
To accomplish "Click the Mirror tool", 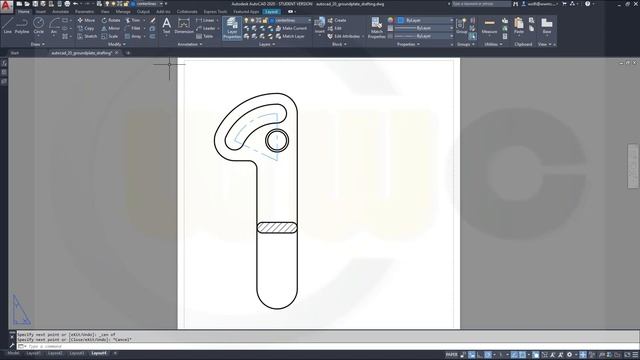I will 111,28.
